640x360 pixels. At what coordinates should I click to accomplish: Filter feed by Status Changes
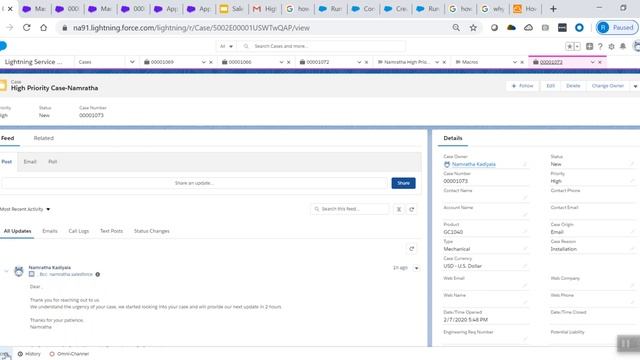coord(152,231)
